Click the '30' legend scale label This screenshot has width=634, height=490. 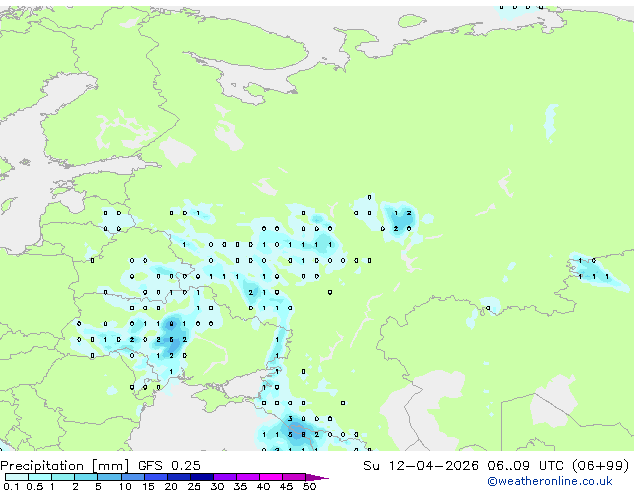click(x=217, y=486)
